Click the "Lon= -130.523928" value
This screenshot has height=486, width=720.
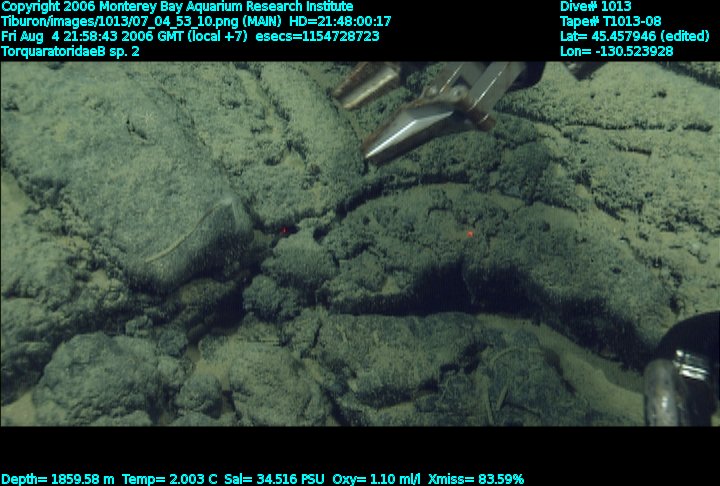point(617,51)
